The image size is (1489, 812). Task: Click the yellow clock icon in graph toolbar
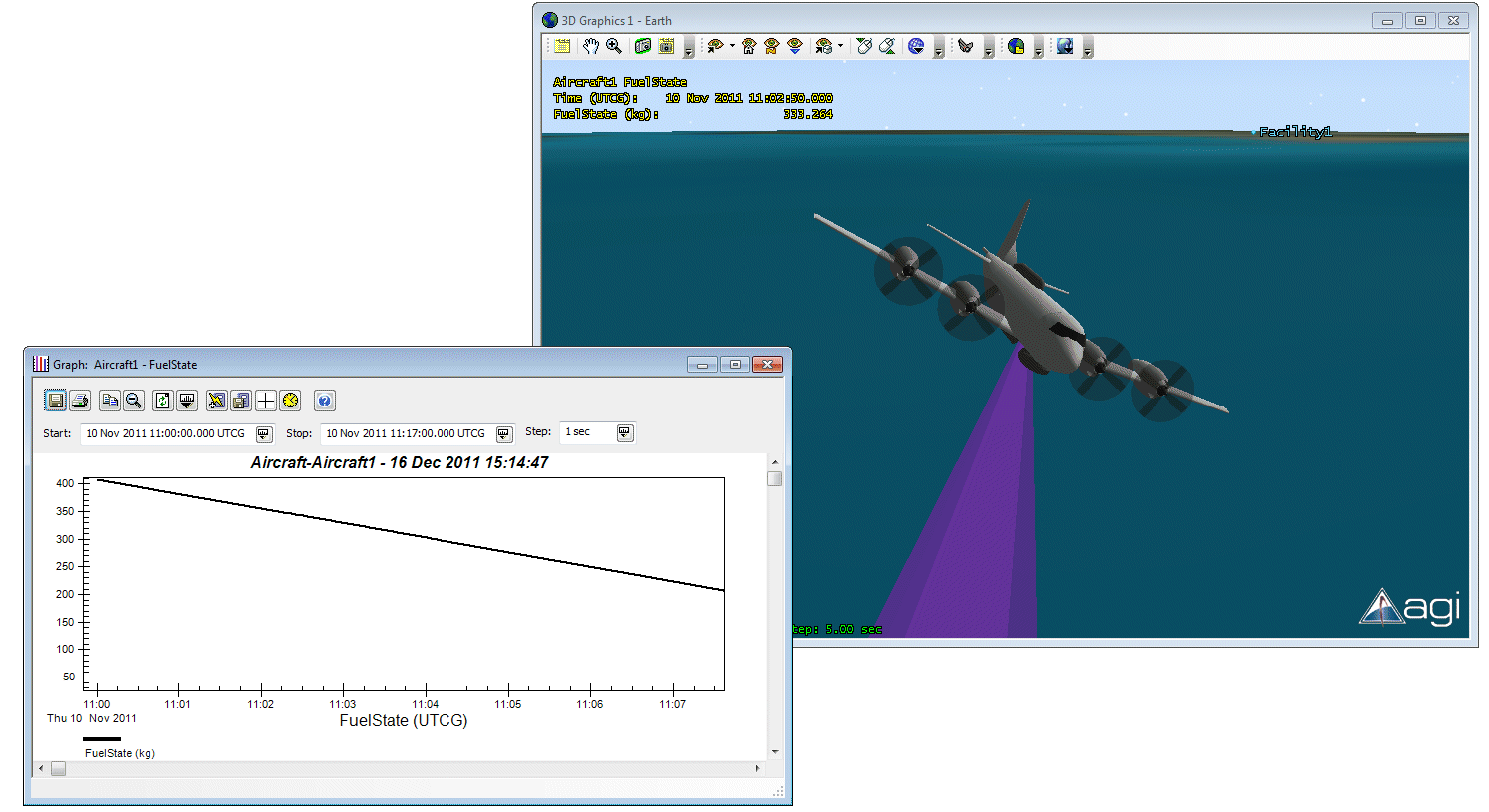pos(290,401)
